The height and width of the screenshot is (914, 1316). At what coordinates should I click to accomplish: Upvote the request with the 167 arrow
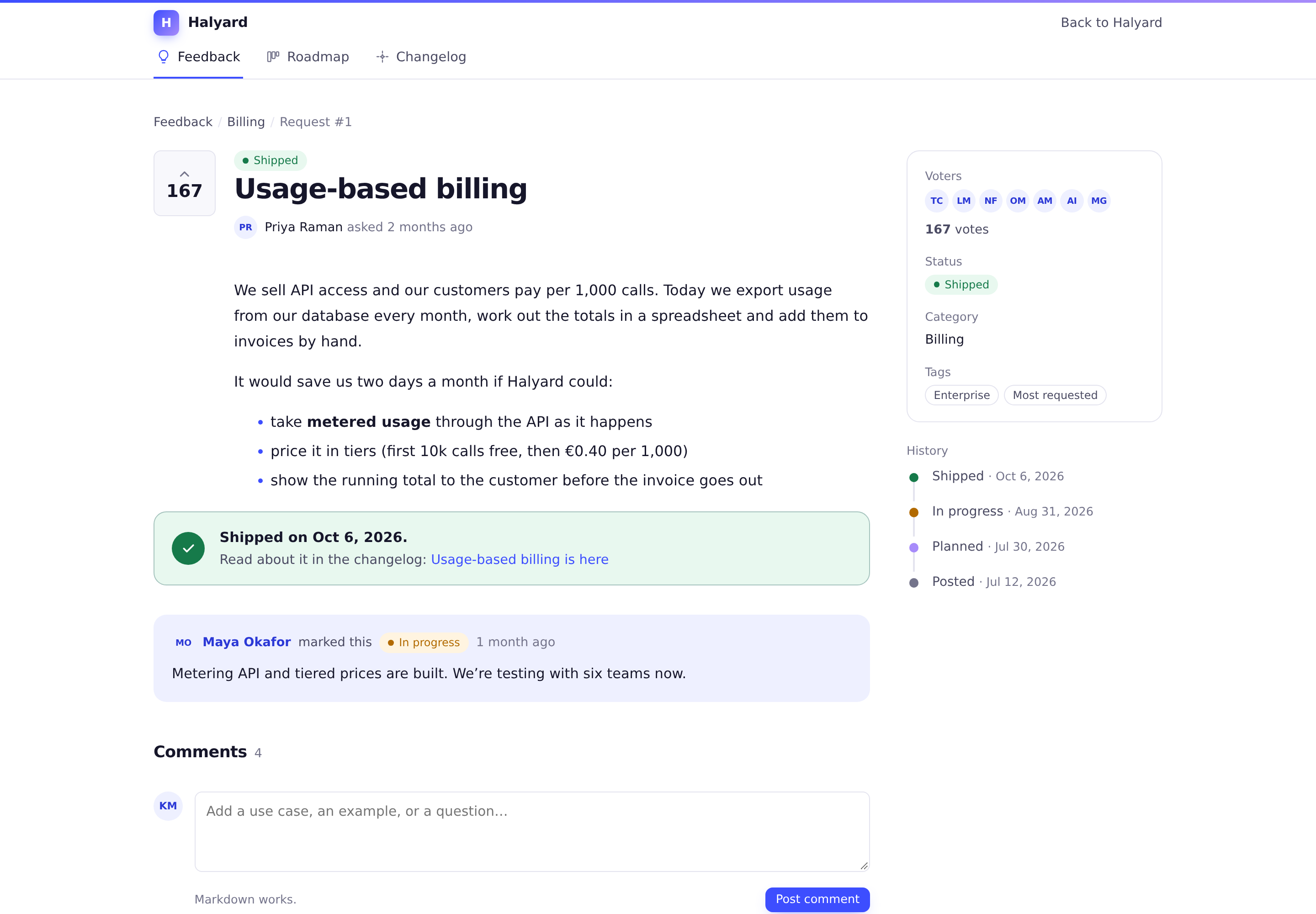185,183
